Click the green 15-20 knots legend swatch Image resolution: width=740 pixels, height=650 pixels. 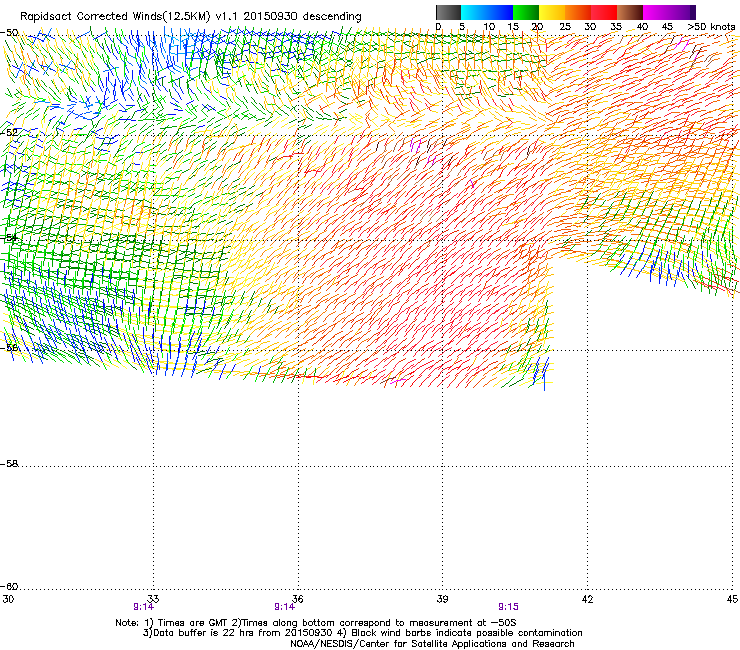point(526,12)
